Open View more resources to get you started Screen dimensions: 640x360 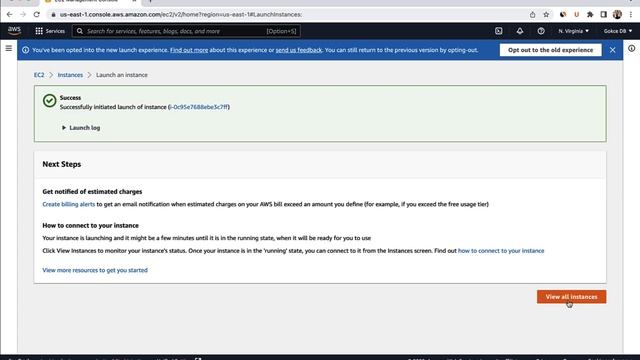pyautogui.click(x=95, y=270)
